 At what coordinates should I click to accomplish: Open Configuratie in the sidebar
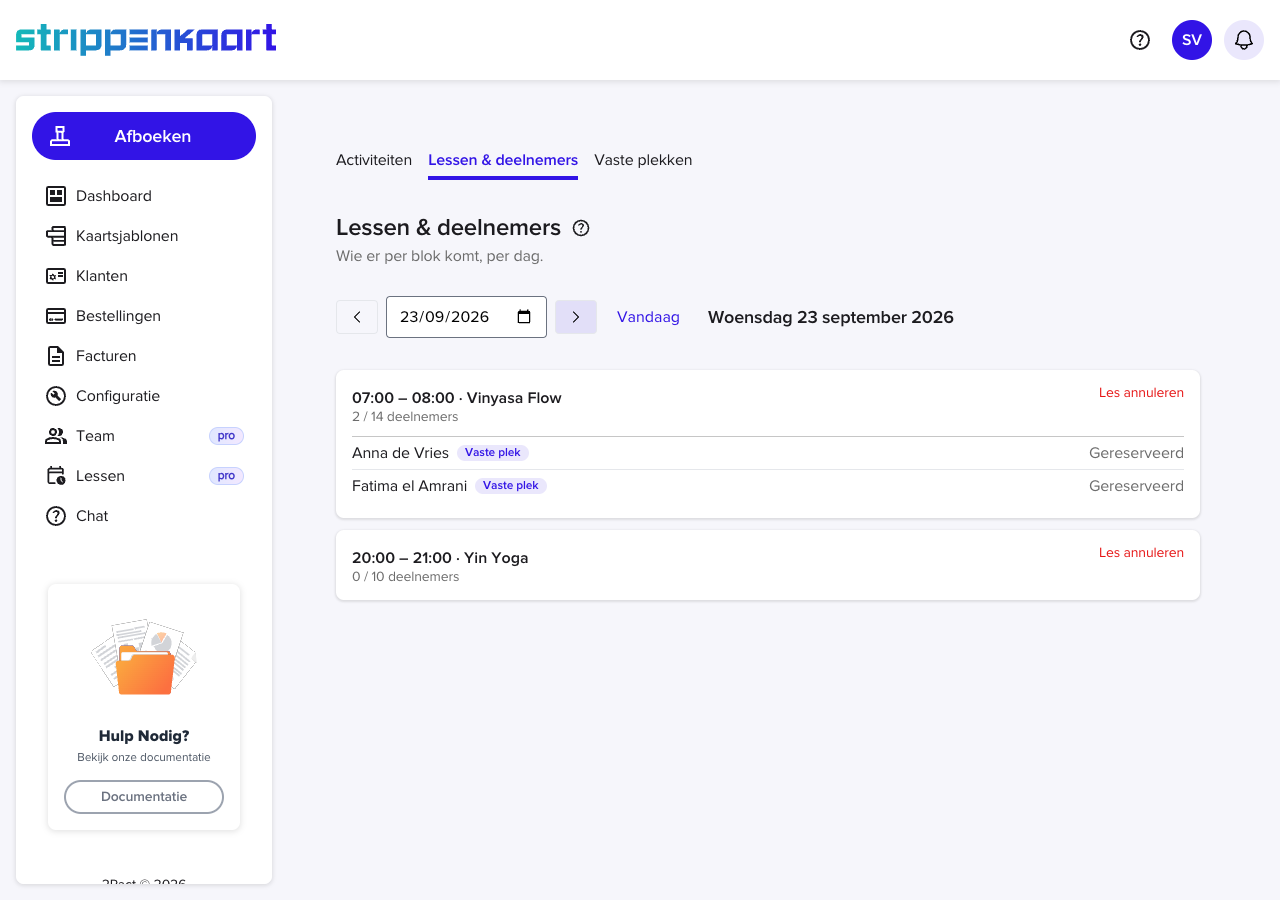[144, 396]
